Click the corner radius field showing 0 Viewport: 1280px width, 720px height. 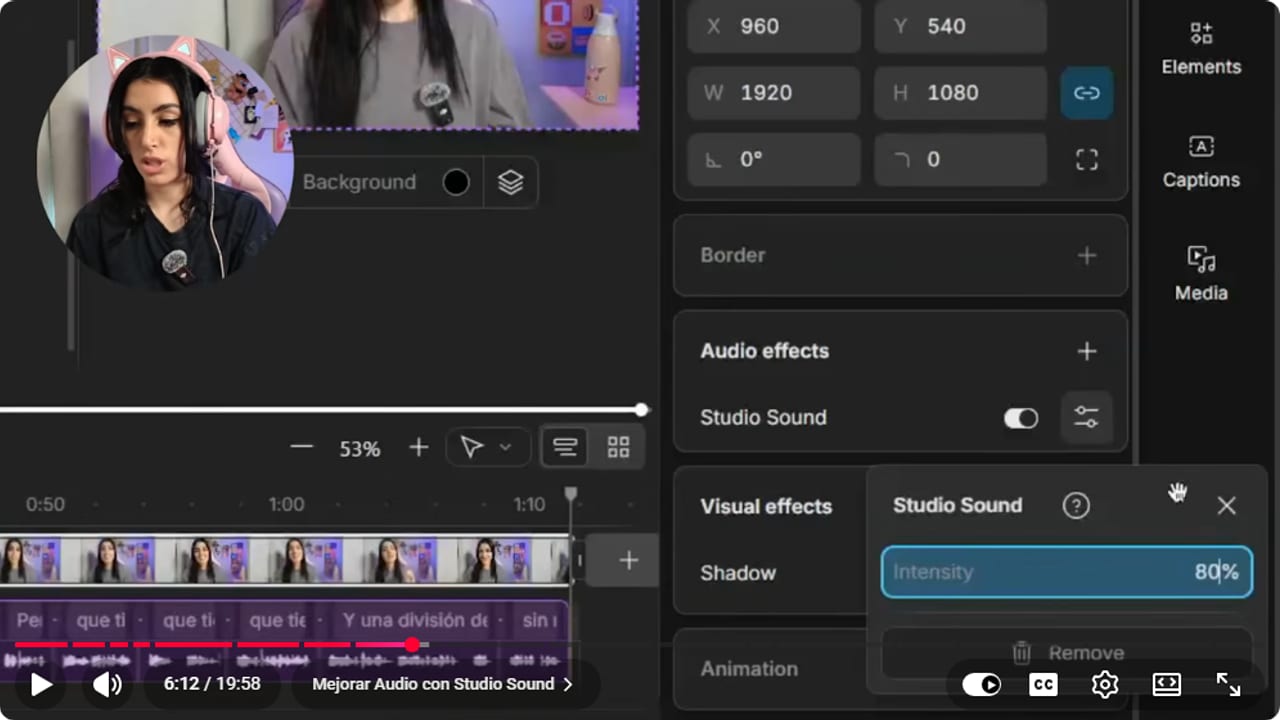961,160
